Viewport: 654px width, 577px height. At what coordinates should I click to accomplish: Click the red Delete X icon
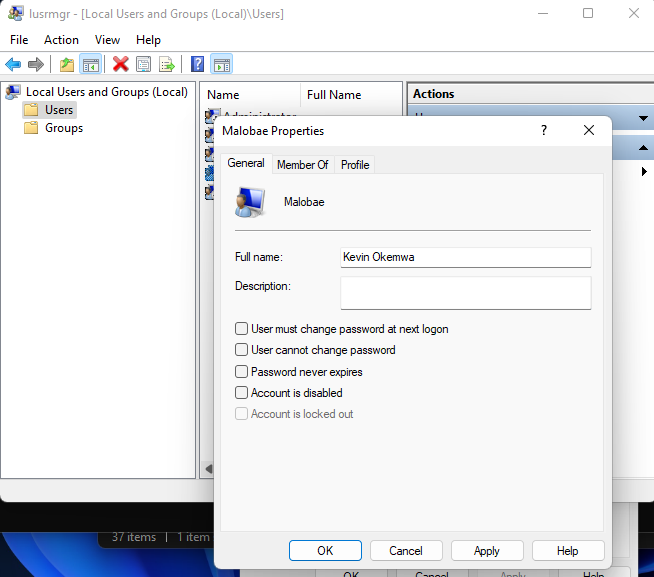click(121, 64)
